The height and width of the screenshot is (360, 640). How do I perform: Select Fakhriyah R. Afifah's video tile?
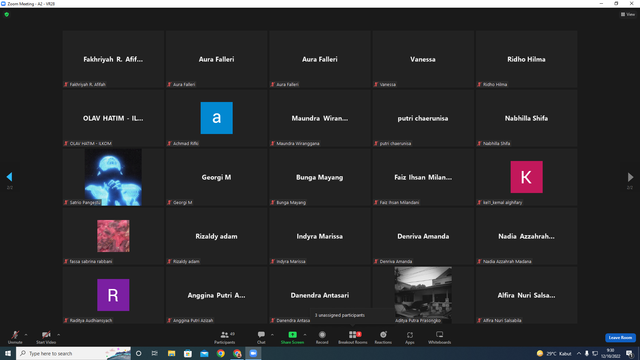click(113, 59)
